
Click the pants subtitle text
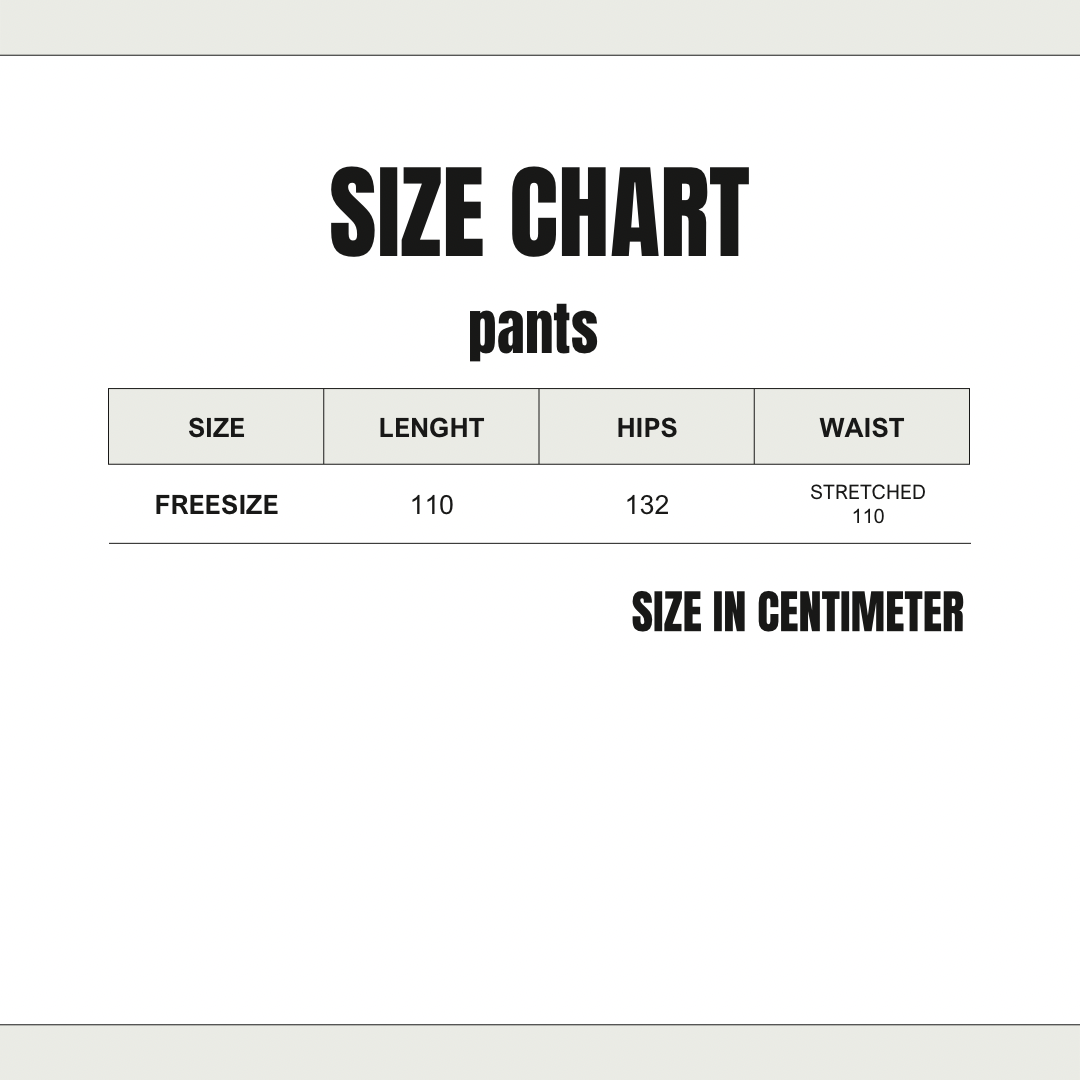point(533,329)
